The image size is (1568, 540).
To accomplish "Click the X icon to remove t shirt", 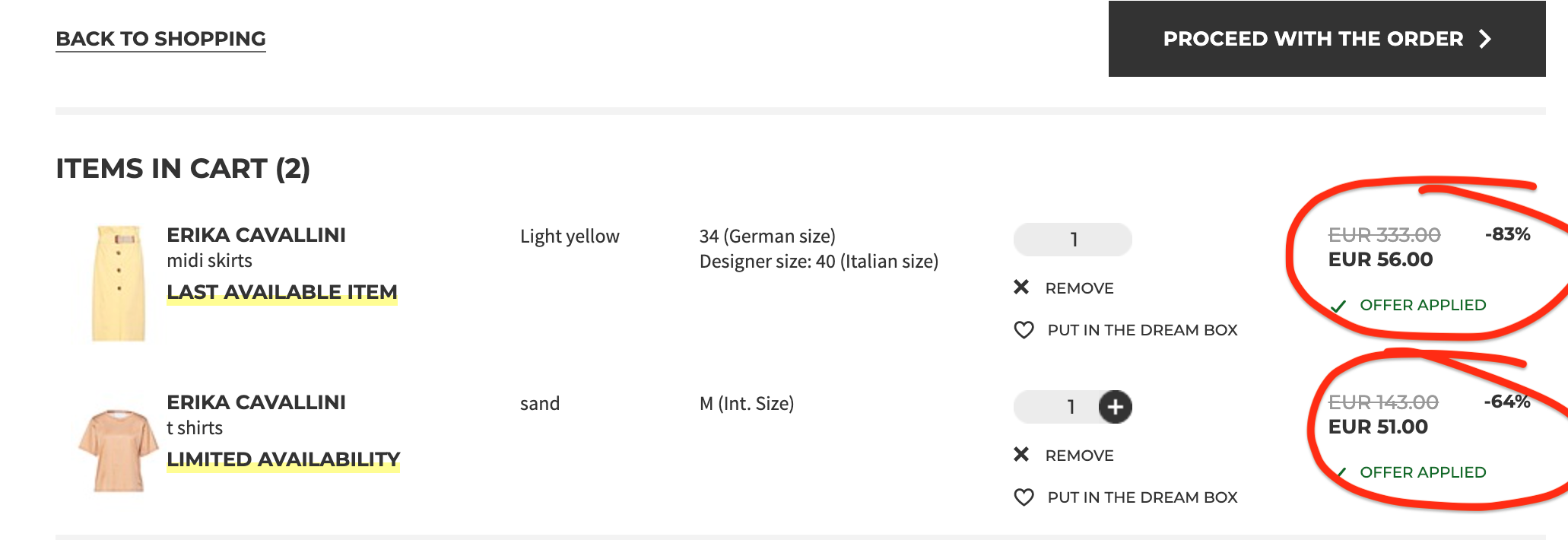I will pyautogui.click(x=1021, y=454).
